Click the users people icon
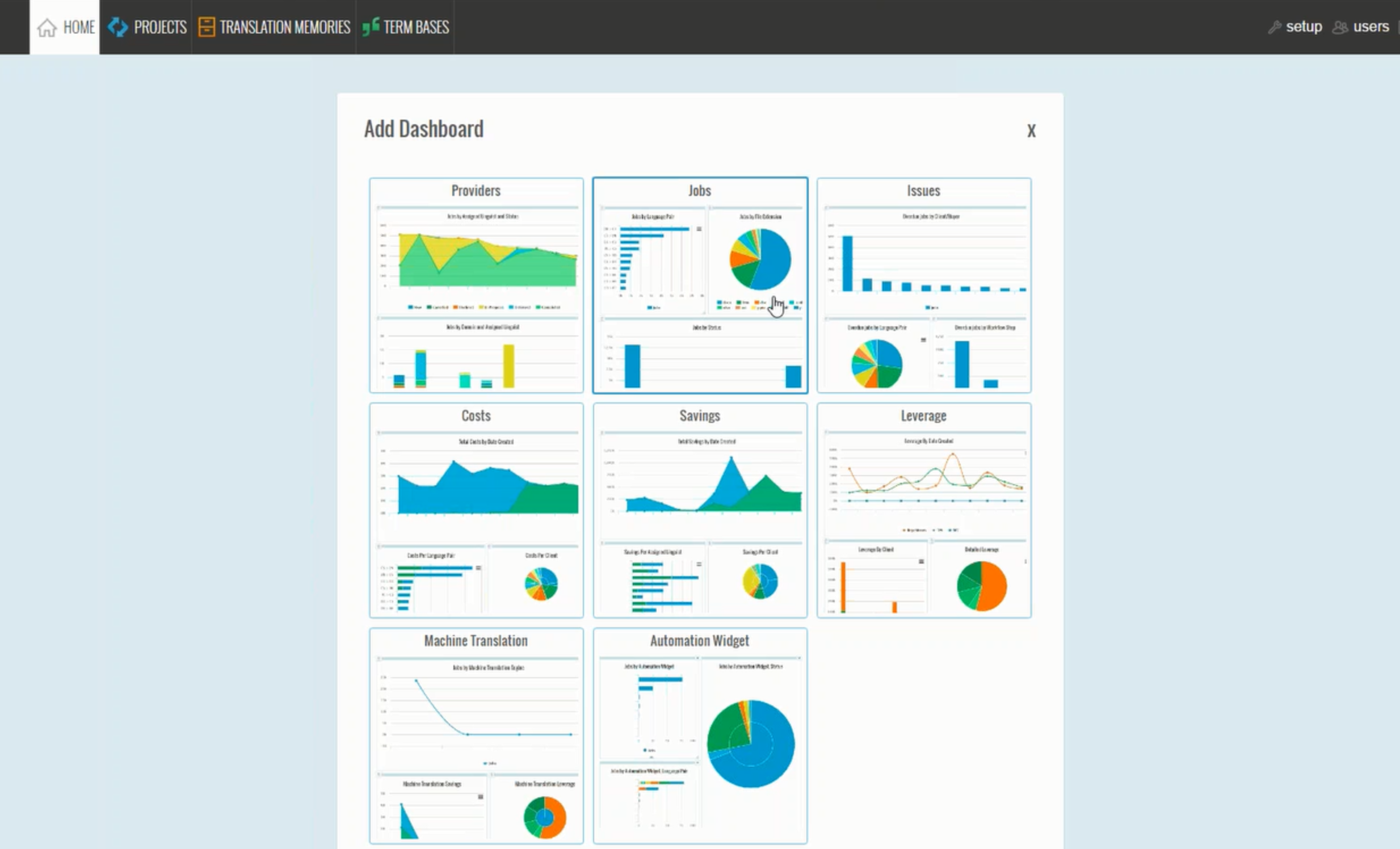The width and height of the screenshot is (1400, 849). click(1340, 27)
